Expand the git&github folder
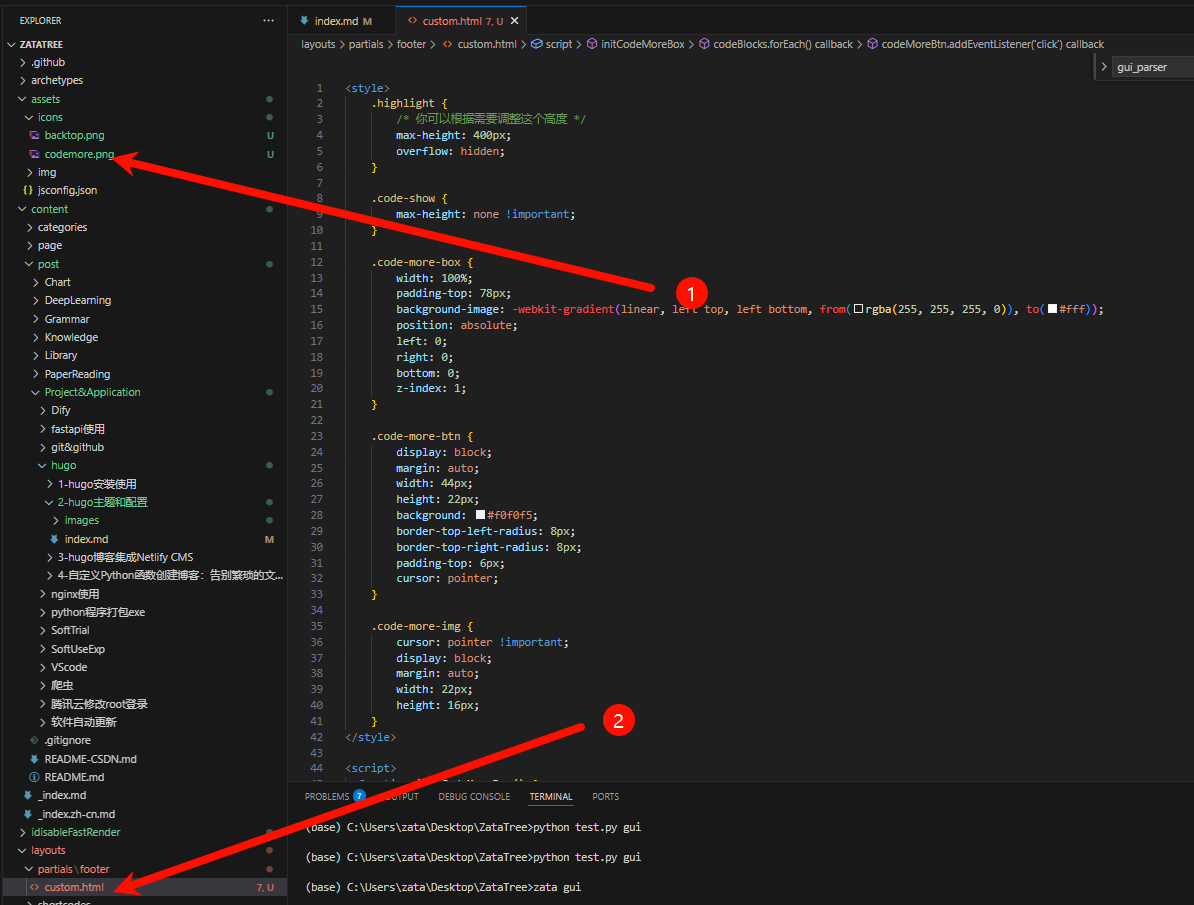Image resolution: width=1194 pixels, height=905 pixels. (x=43, y=447)
